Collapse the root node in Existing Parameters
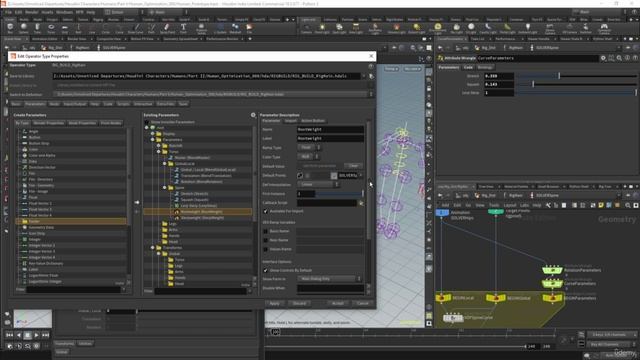 pyautogui.click(x=147, y=128)
